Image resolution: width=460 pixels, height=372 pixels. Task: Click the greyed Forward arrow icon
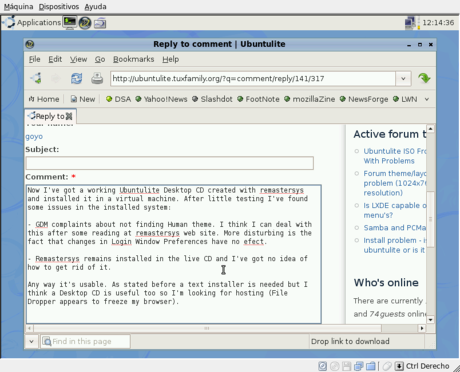(56, 78)
